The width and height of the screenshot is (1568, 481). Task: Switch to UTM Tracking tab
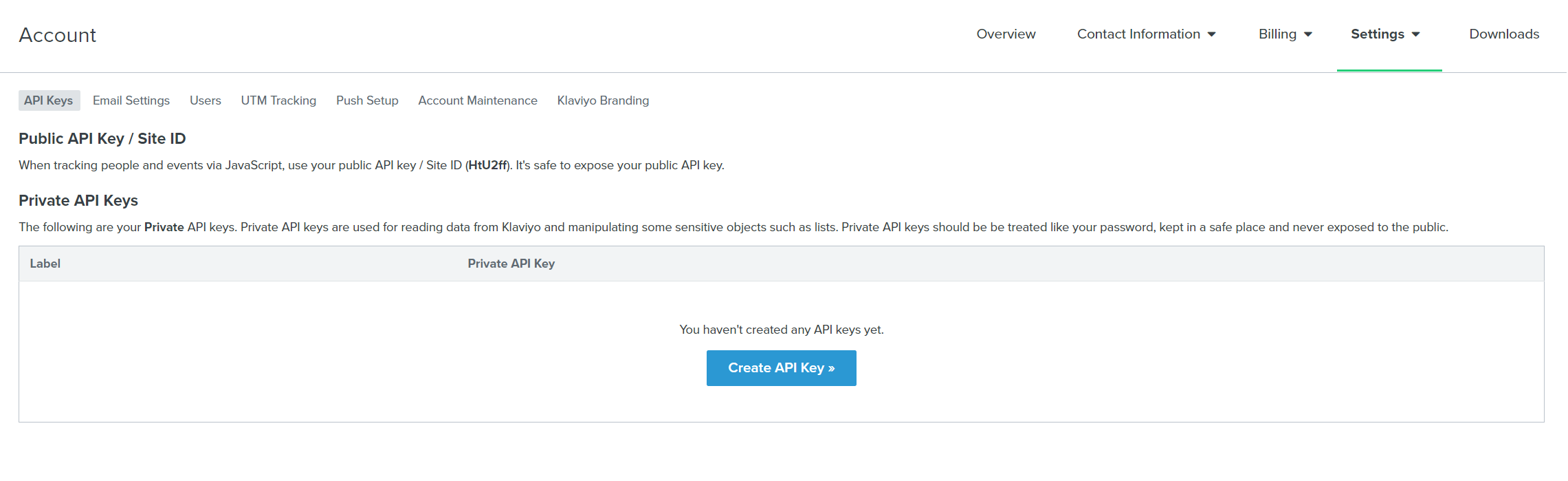278,100
